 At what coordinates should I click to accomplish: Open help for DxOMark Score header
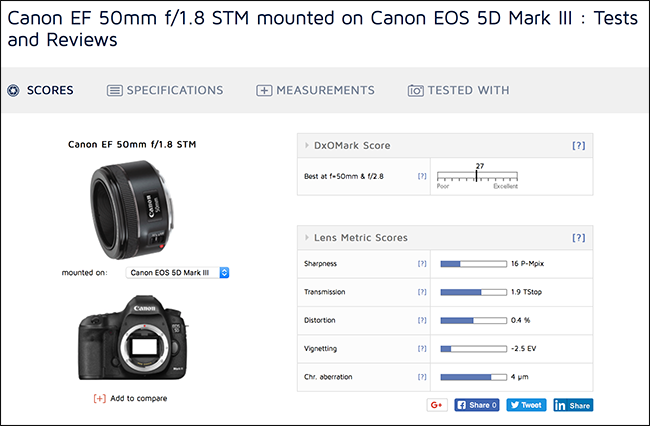579,145
